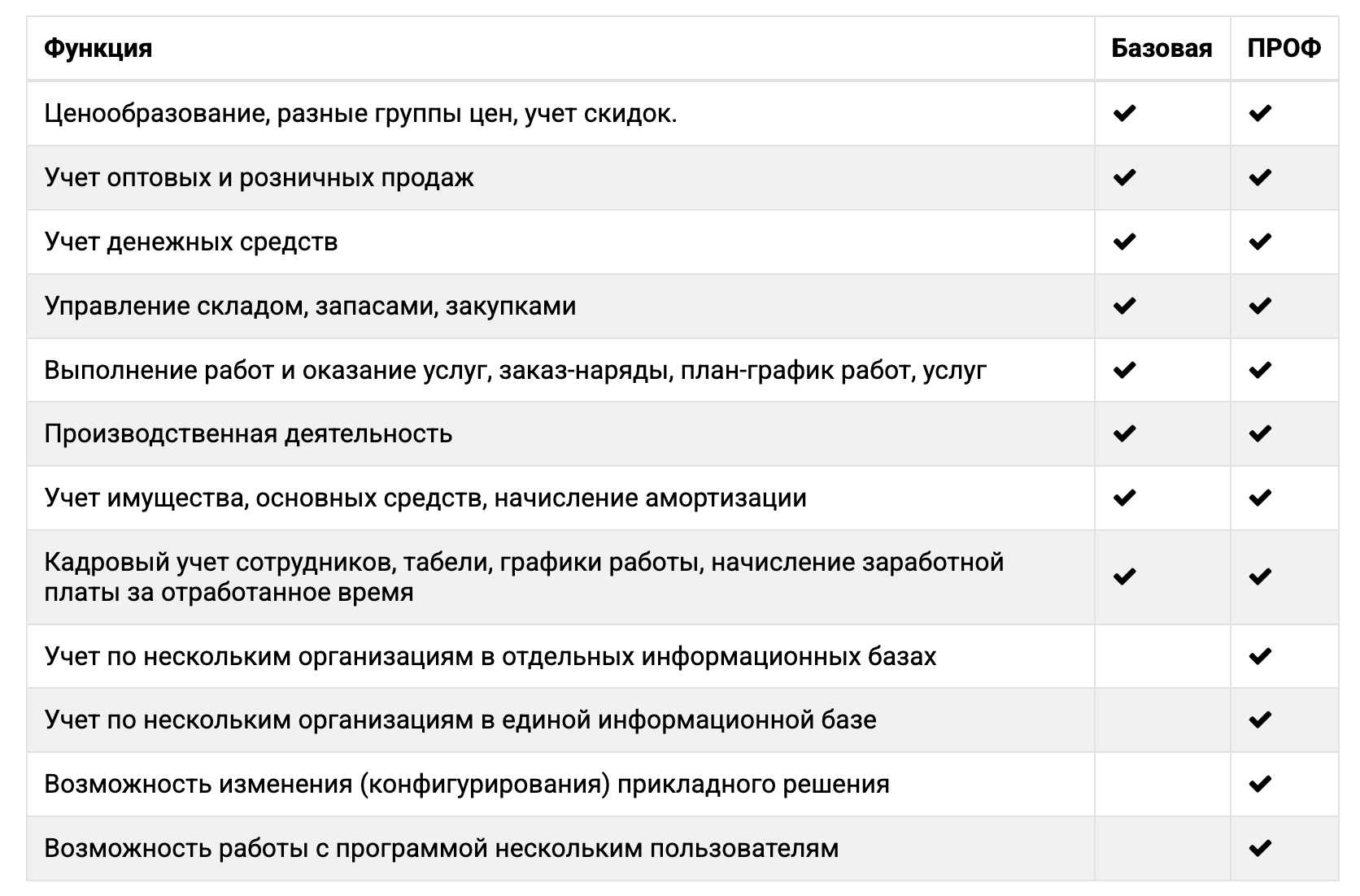The image size is (1360, 896).
Task: Click Базовая checkmark for Ценообразование row
Action: coord(1124,114)
